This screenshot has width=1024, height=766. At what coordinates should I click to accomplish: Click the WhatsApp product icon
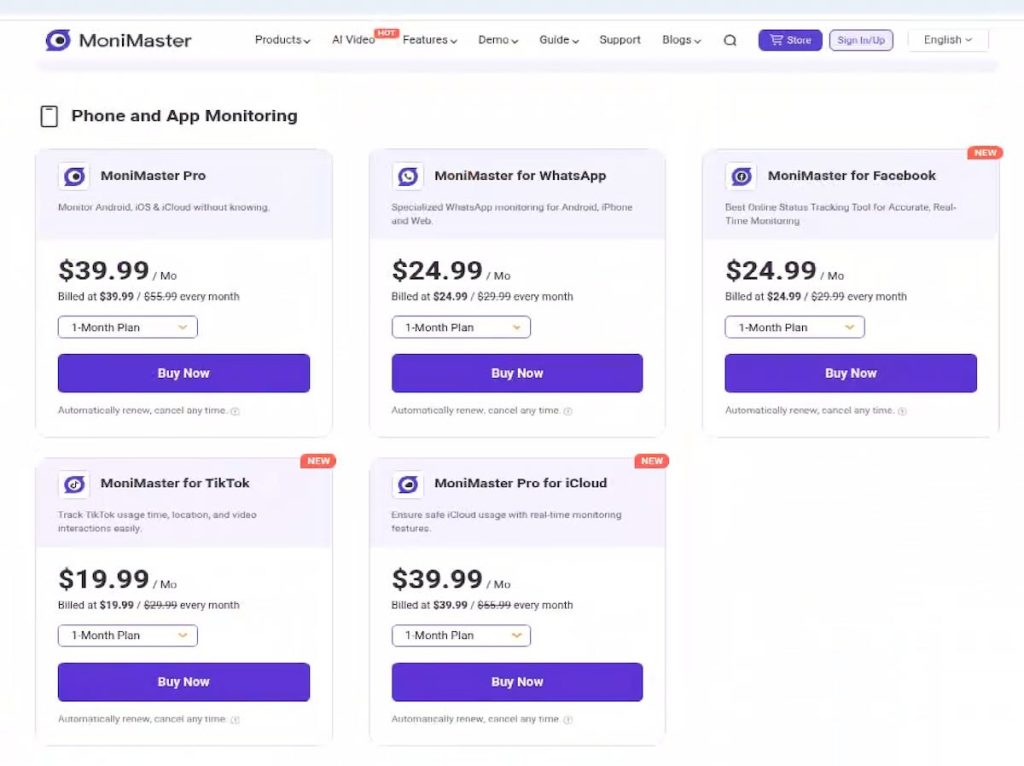click(408, 176)
